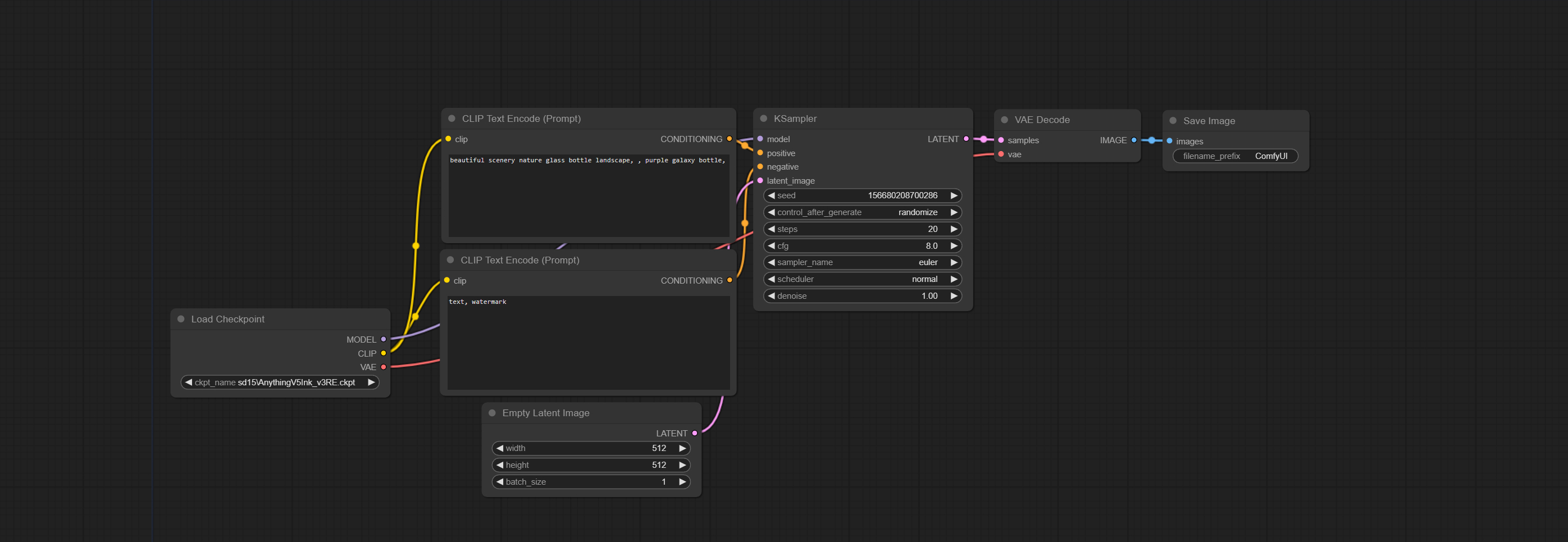Decrease denoise with its left arrow

(771, 296)
